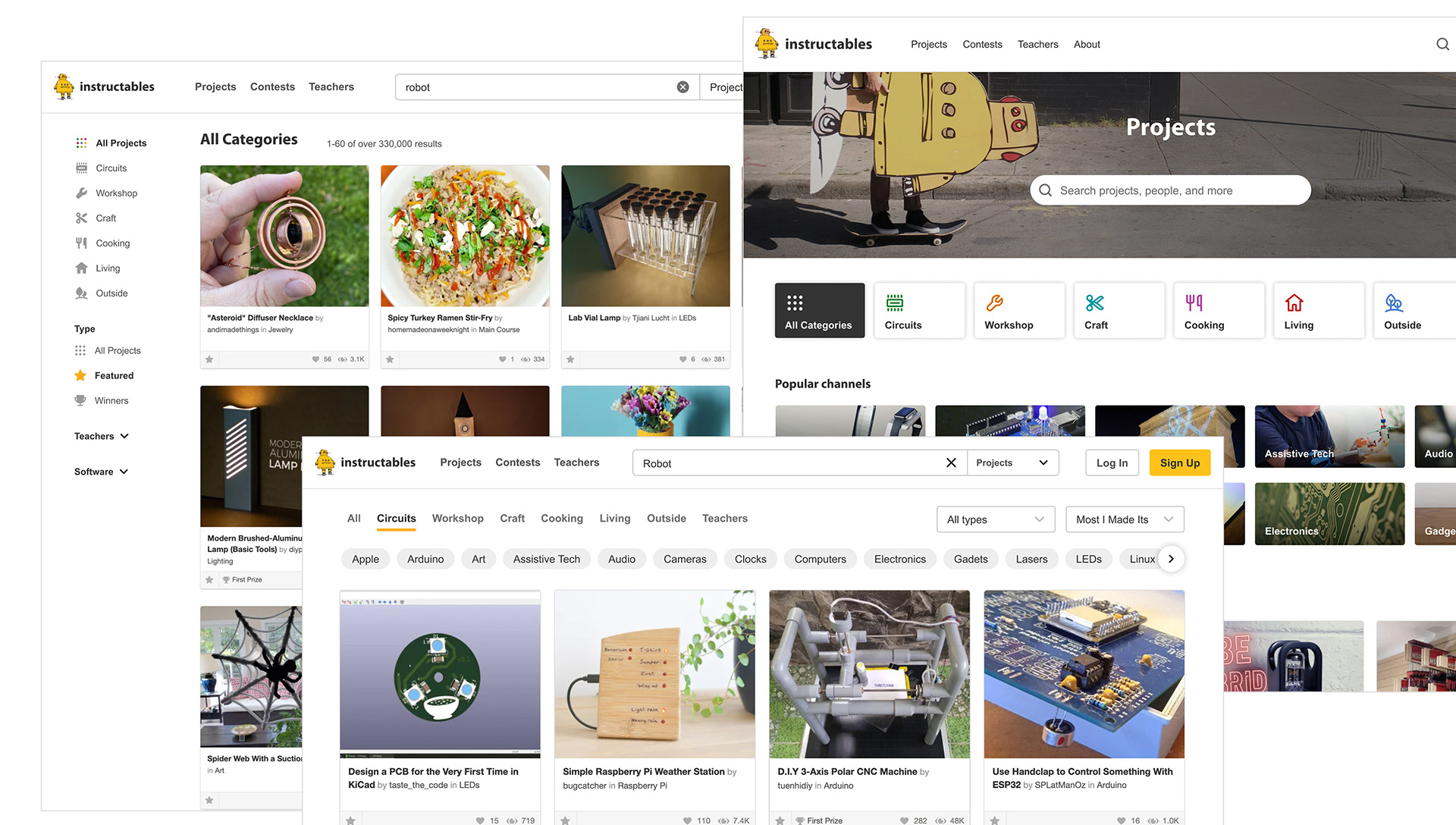This screenshot has height=825, width=1456.
Task: Toggle the Arduino channel chip filter
Action: pos(425,559)
